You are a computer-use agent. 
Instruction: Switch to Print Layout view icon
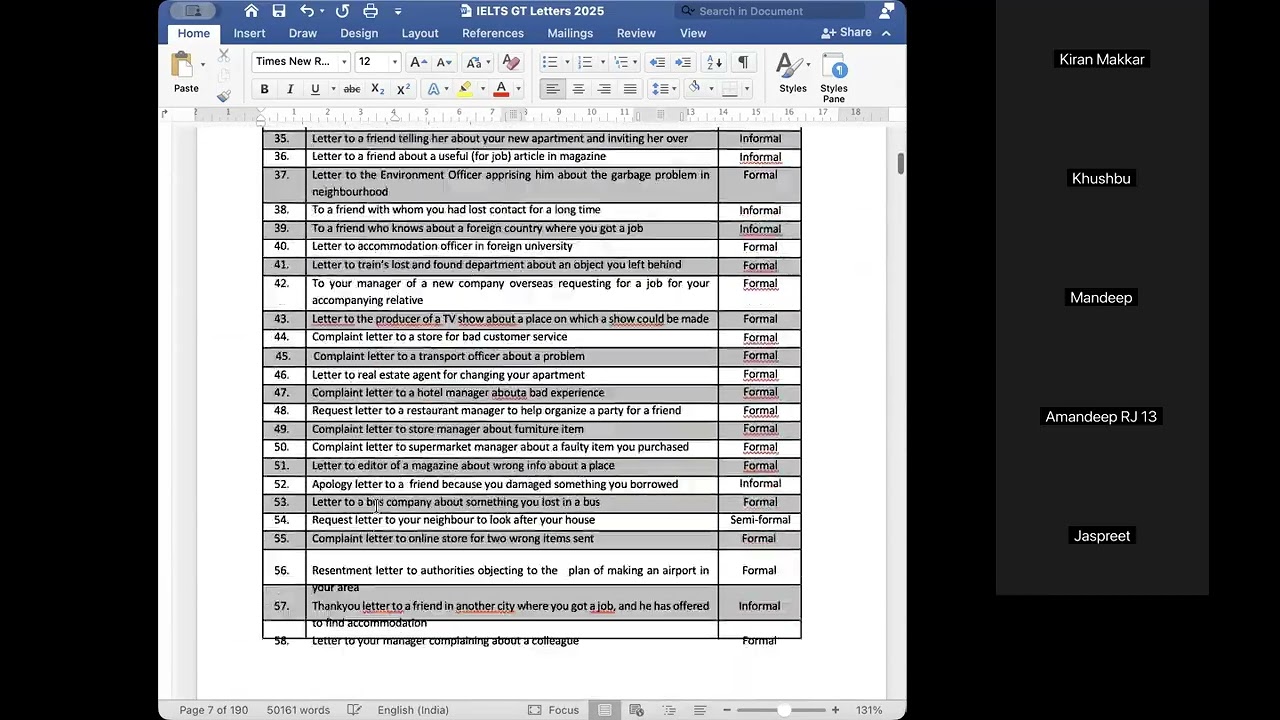pos(605,710)
